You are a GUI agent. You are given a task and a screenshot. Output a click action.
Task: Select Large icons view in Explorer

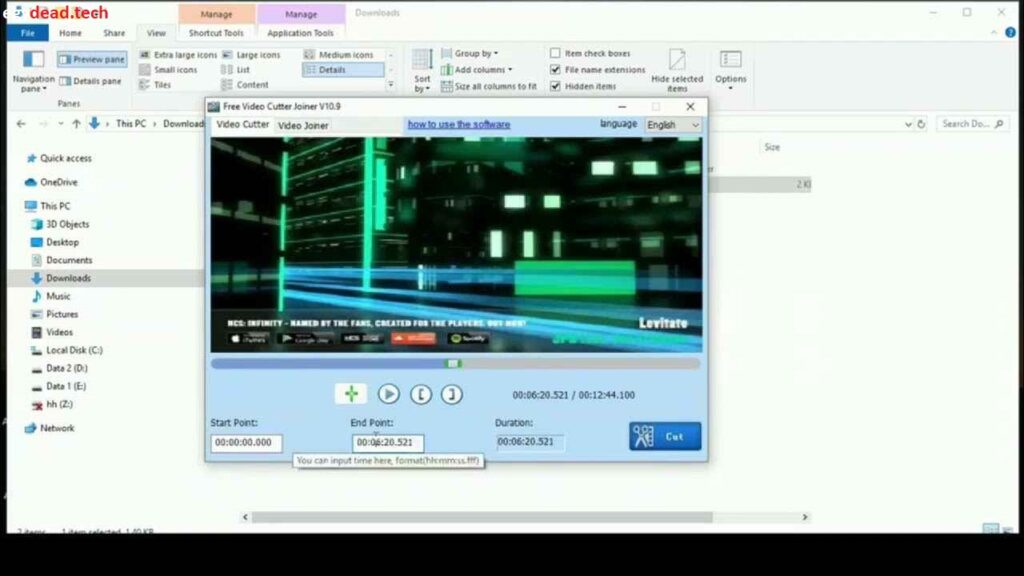click(258, 54)
